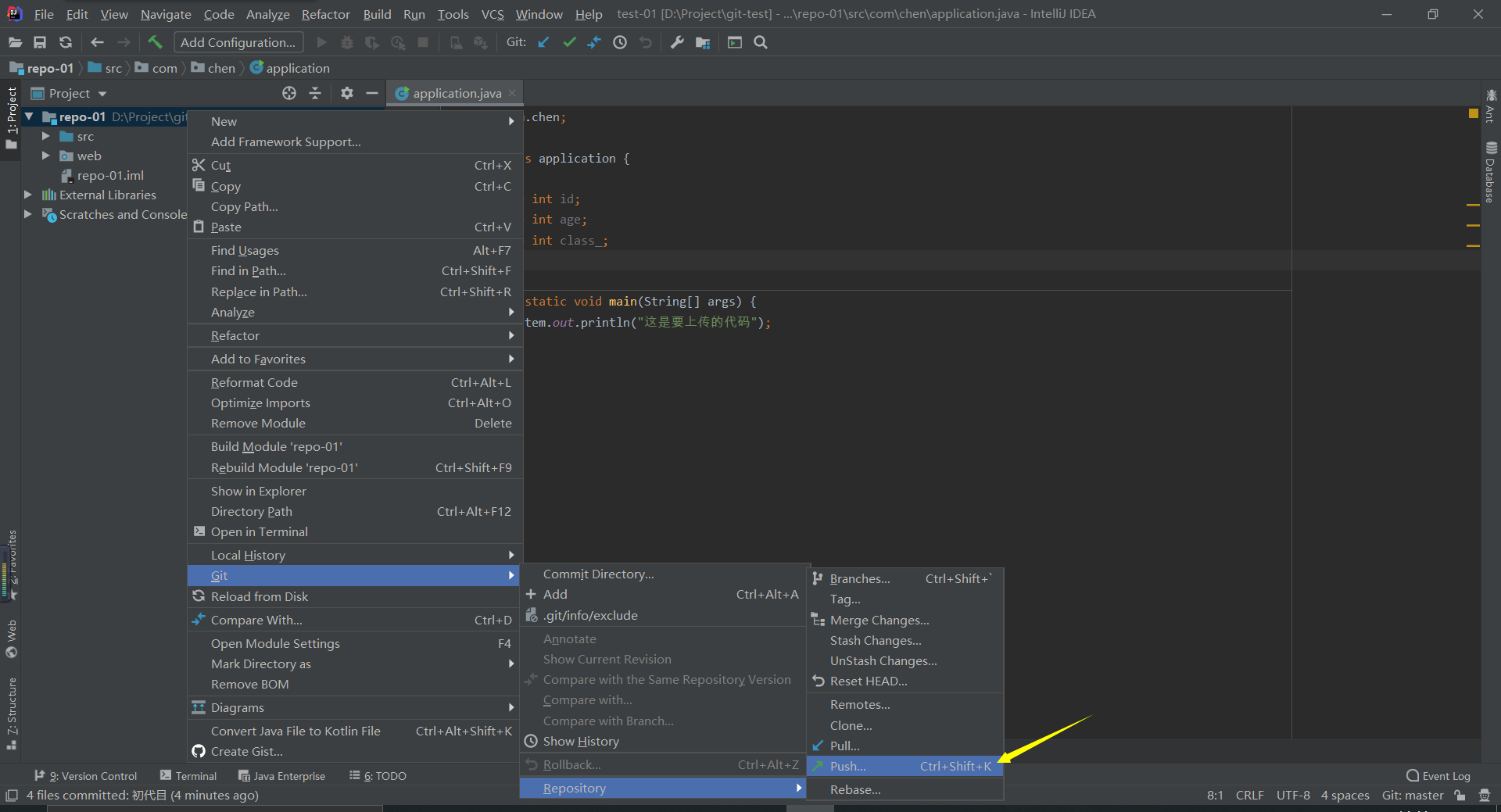1501x812 pixels.
Task: Select Push... in Repository submenu
Action: tap(905, 766)
